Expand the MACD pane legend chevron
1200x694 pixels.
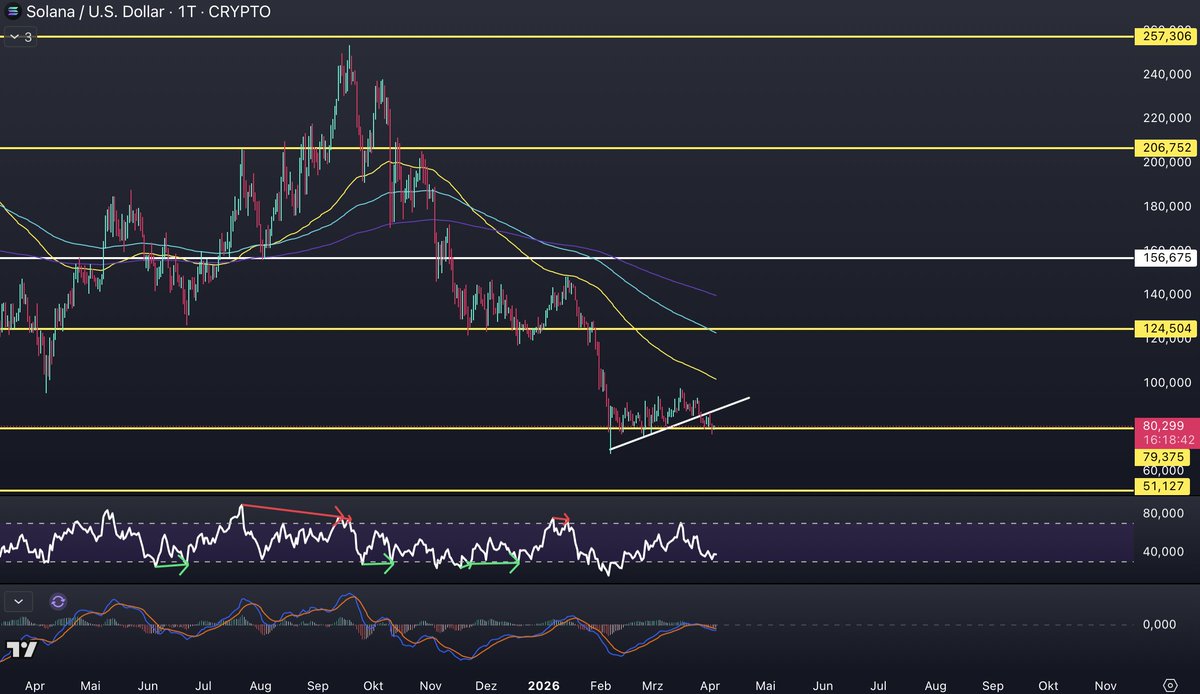click(x=19, y=601)
